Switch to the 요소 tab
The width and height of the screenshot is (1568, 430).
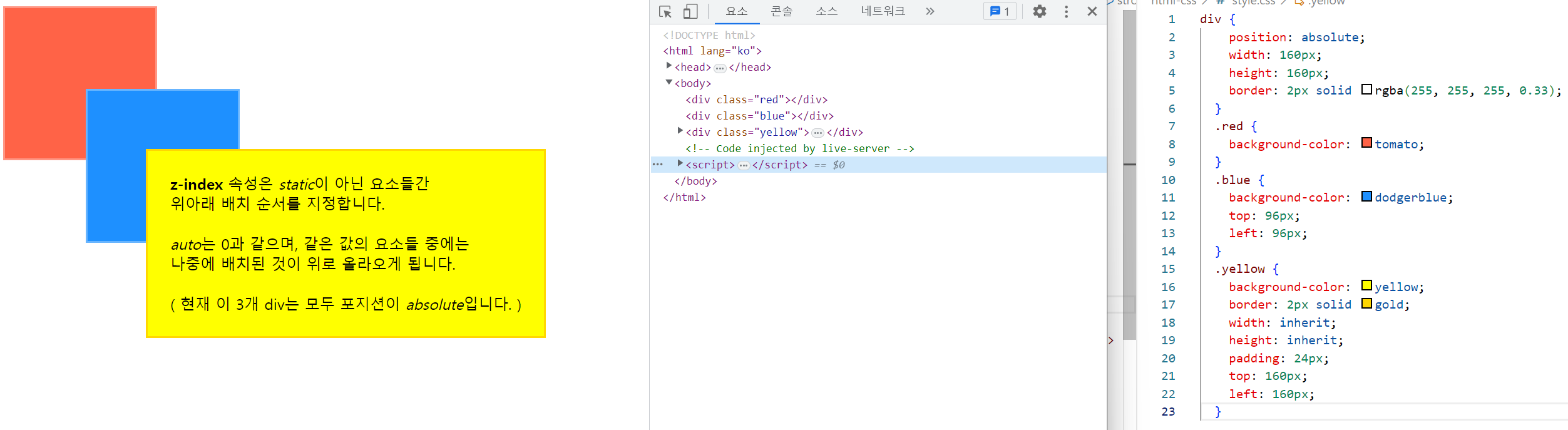tap(737, 11)
